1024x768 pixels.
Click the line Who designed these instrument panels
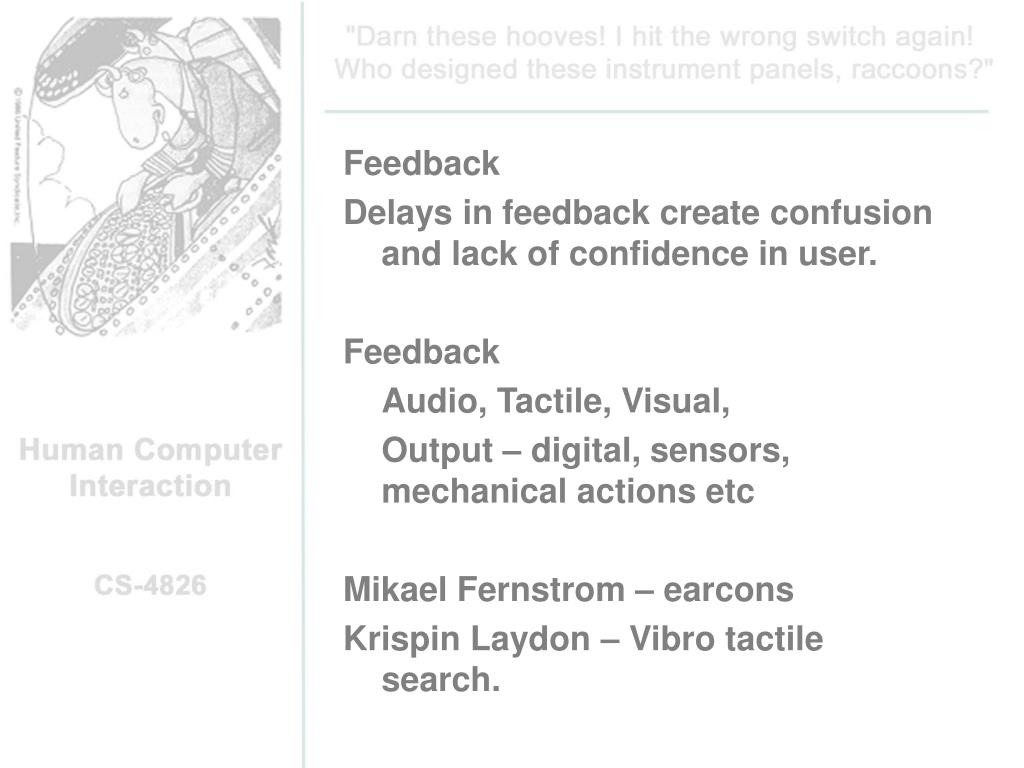pyautogui.click(x=664, y=69)
